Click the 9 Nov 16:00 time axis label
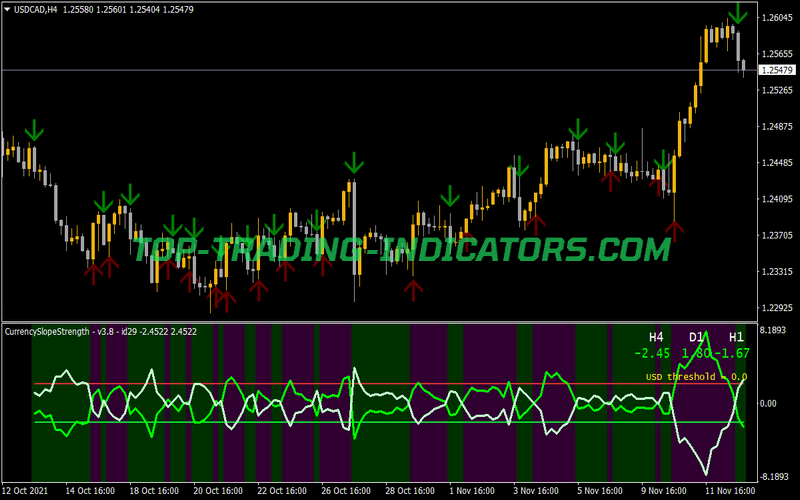The height and width of the screenshot is (500, 800). coord(664,491)
